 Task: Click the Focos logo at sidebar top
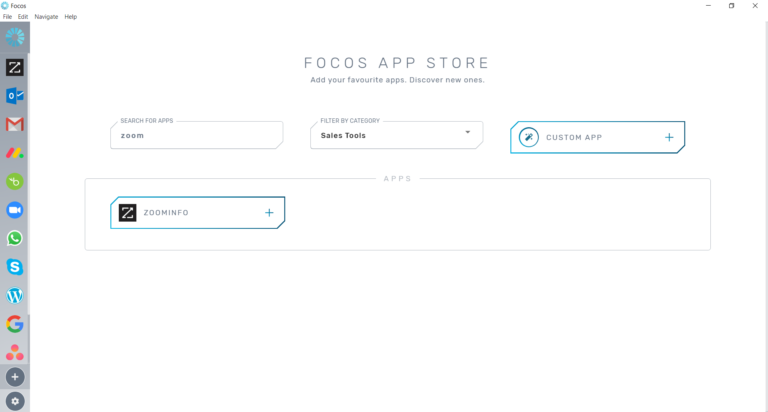[14, 37]
